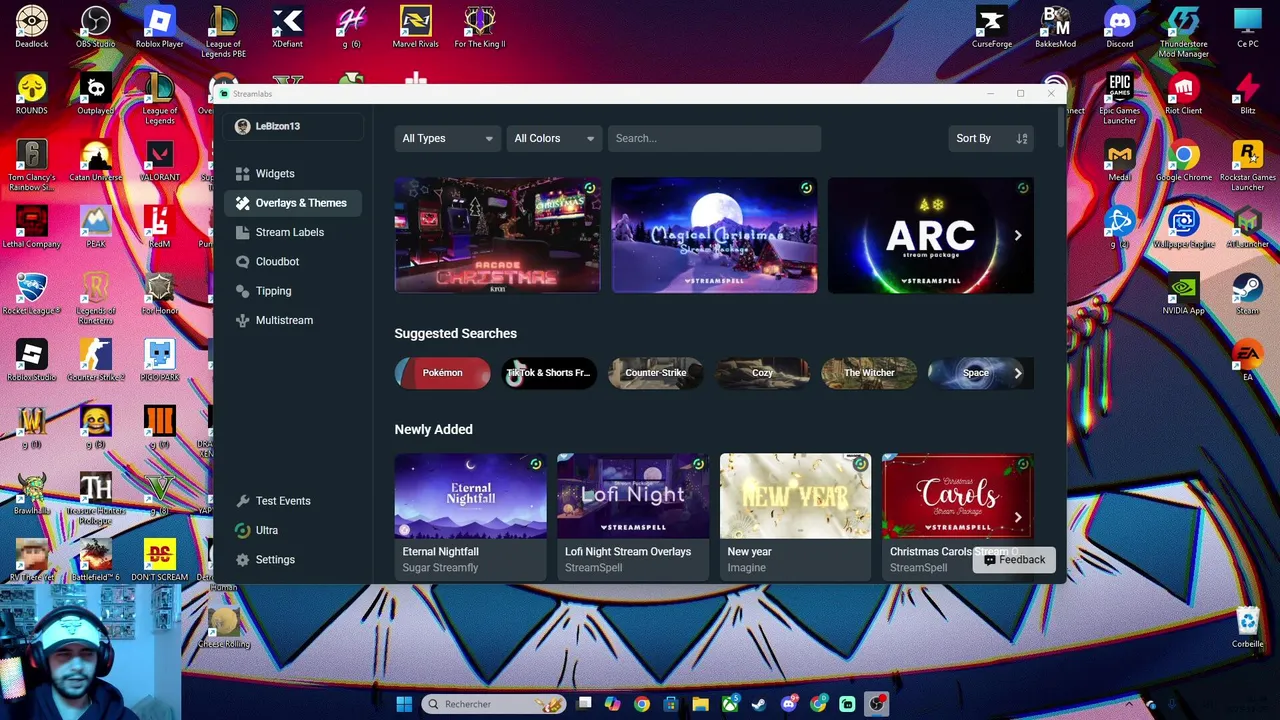Click the CurseForge desktop icon
This screenshot has width=1280, height=720.
(x=992, y=27)
